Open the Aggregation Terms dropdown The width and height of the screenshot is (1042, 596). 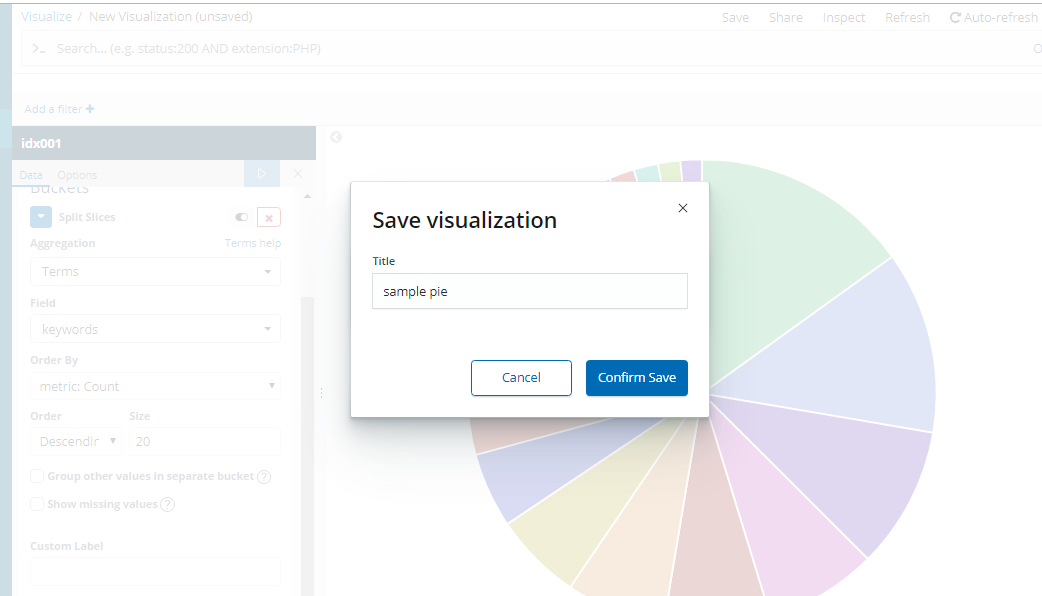click(x=155, y=271)
